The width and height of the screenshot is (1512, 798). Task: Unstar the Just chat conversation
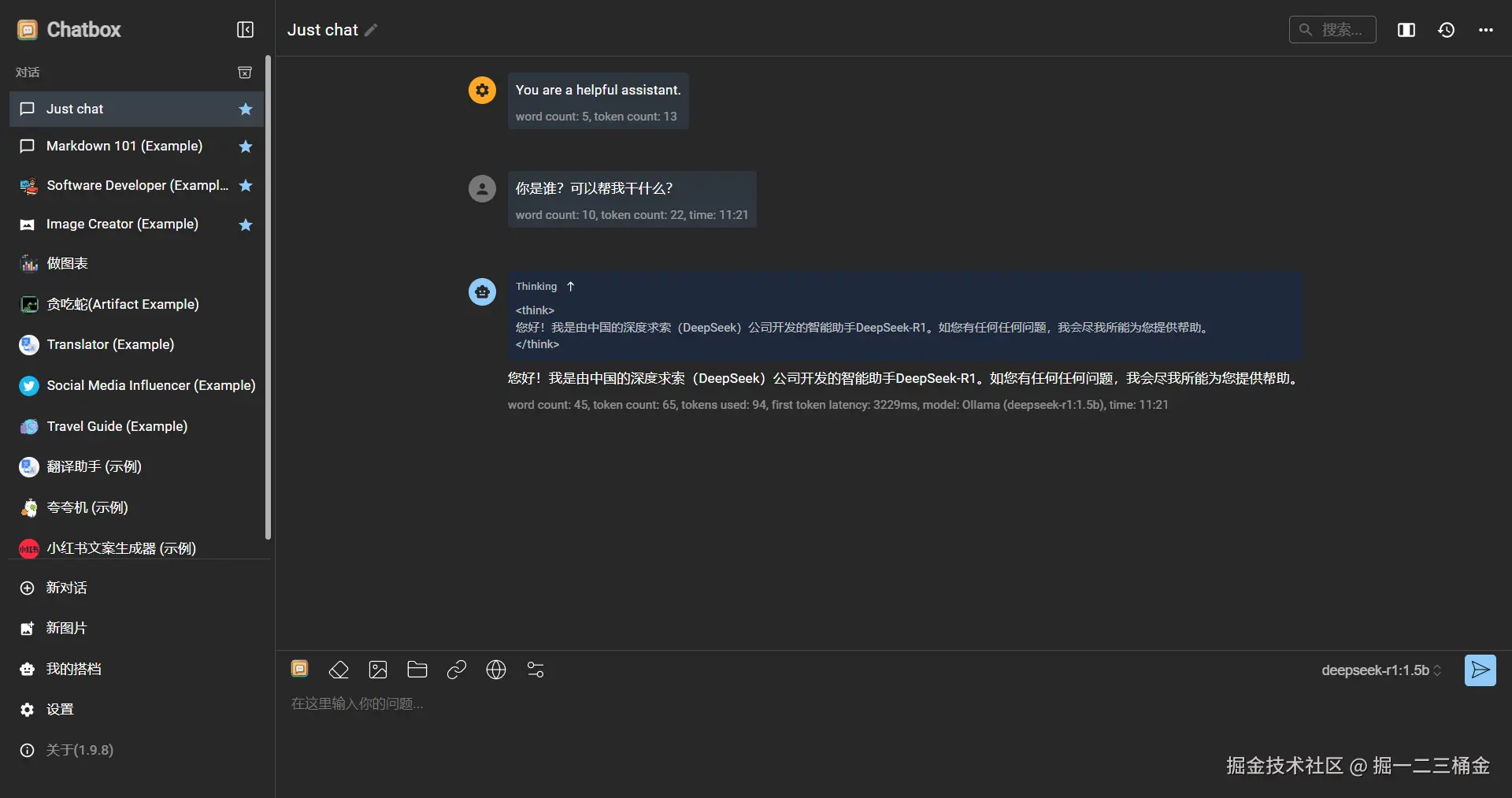tap(246, 109)
